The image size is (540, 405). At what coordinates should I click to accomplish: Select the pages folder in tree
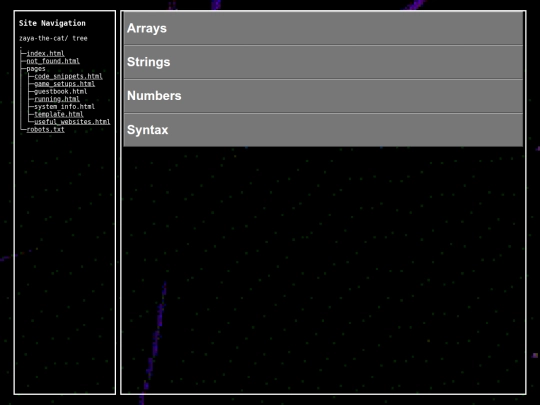coord(36,69)
